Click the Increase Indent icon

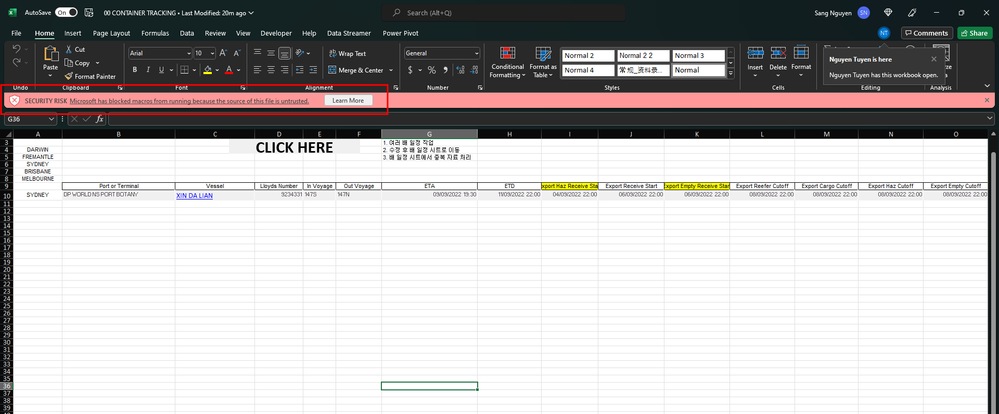(313, 70)
